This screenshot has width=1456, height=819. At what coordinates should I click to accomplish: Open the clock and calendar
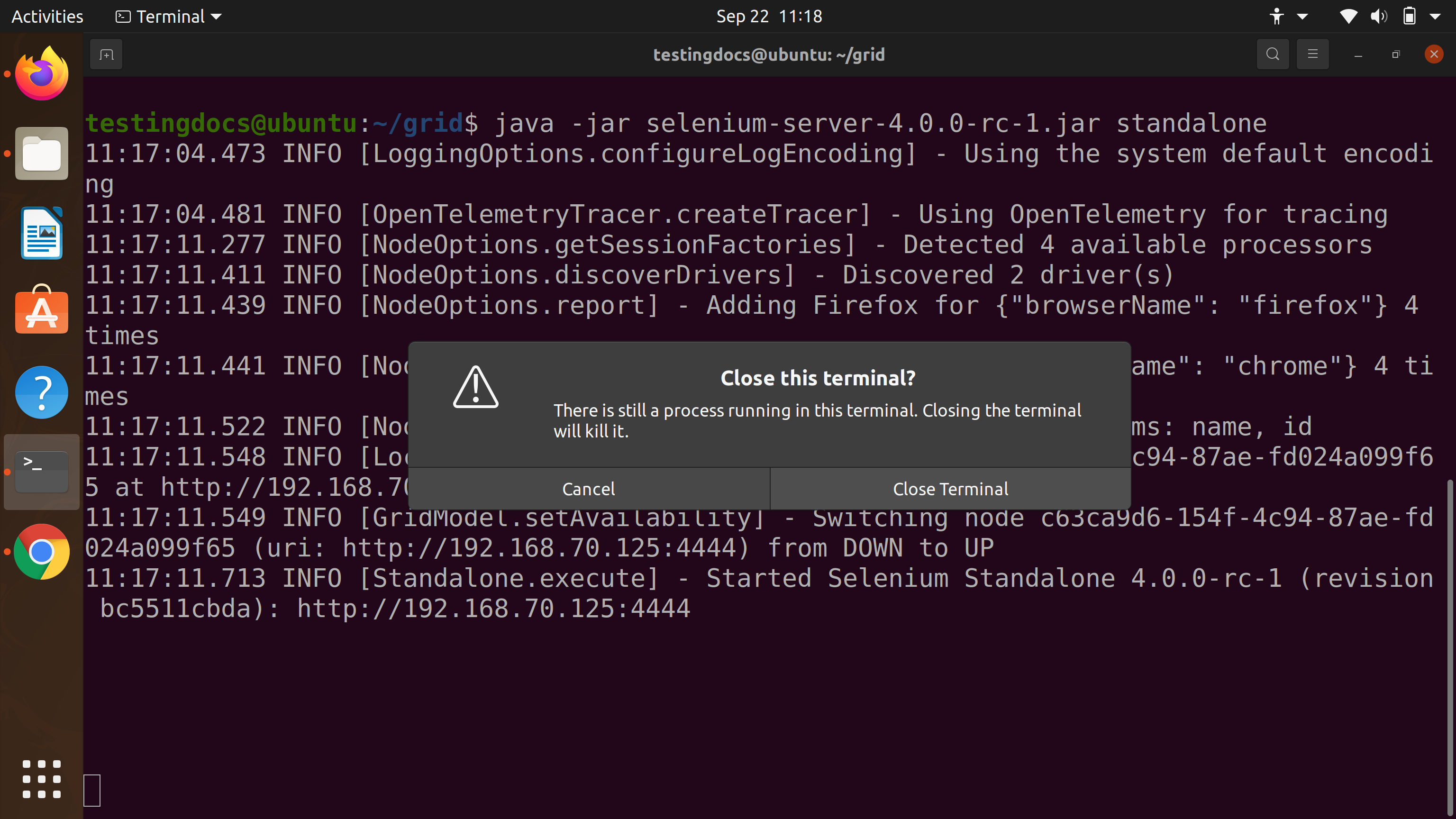tap(769, 16)
